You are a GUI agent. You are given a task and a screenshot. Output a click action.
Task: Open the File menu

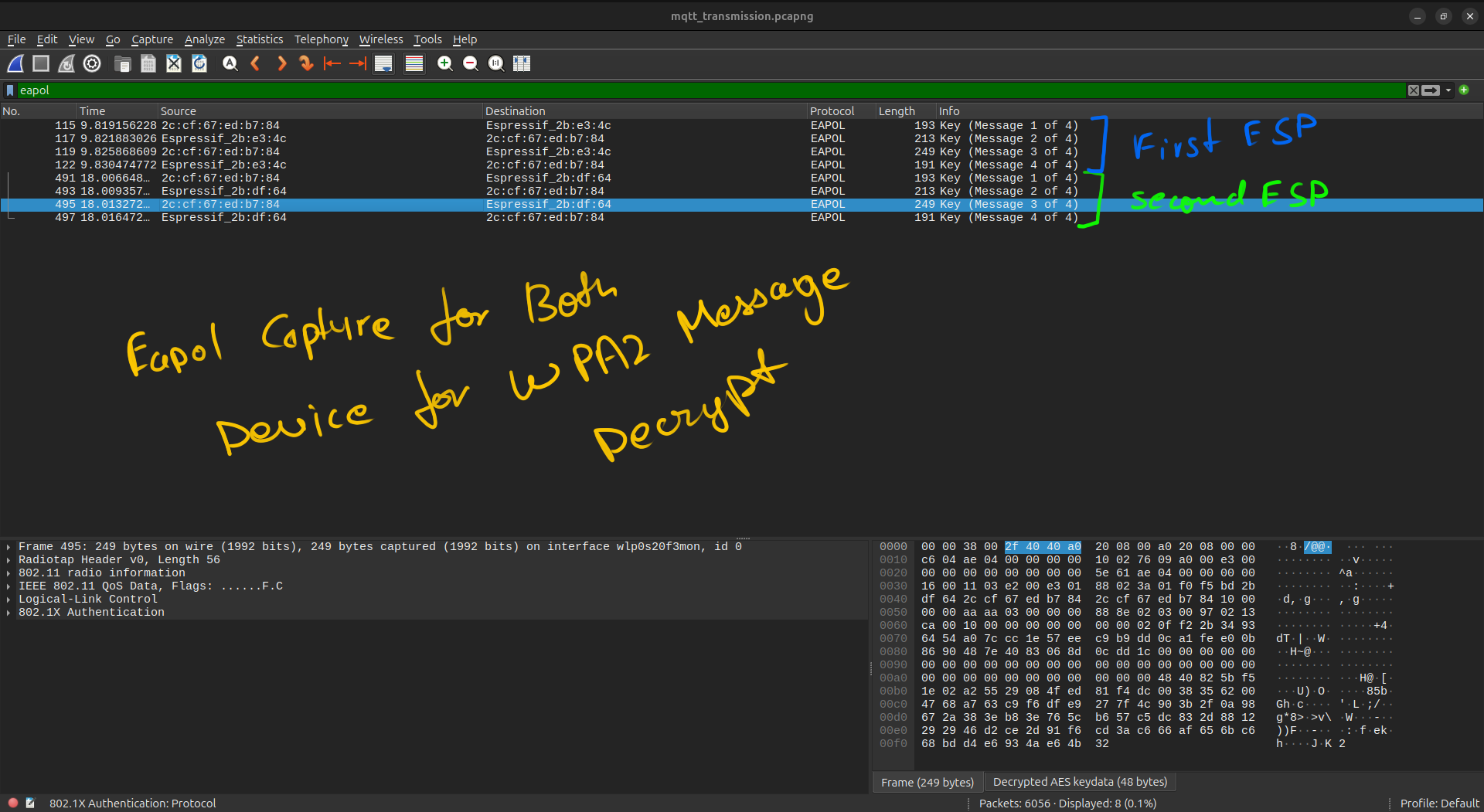[x=16, y=39]
